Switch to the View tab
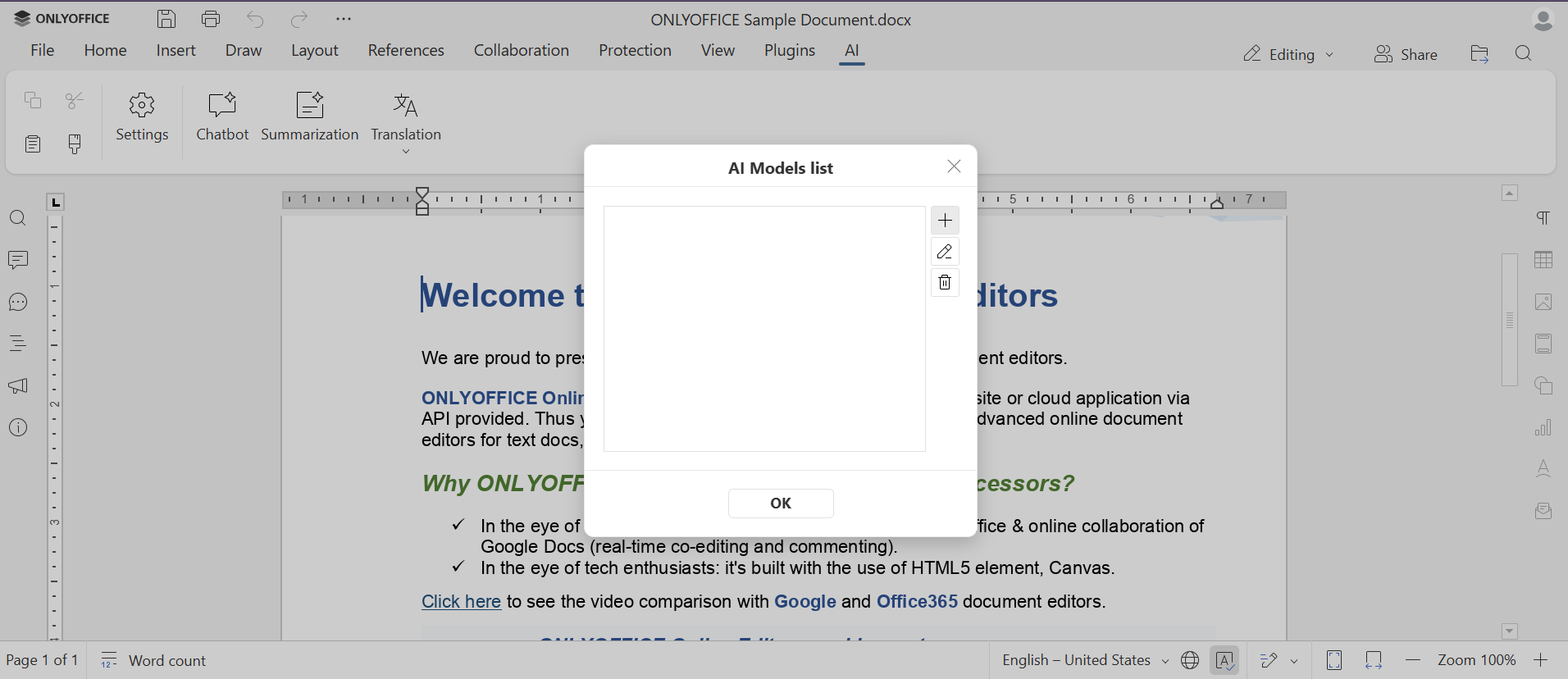Image resolution: width=1568 pixels, height=679 pixels. 718,51
